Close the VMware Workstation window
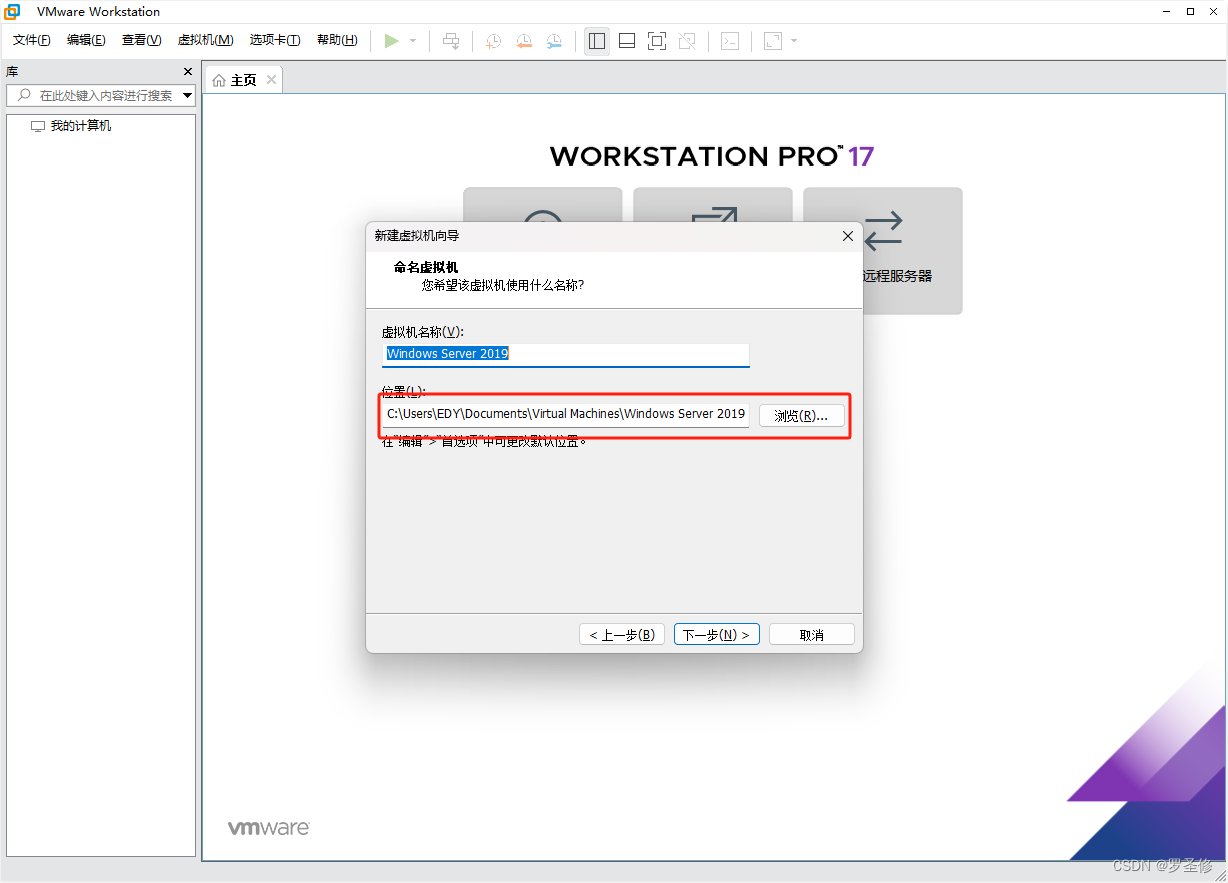 (1213, 11)
